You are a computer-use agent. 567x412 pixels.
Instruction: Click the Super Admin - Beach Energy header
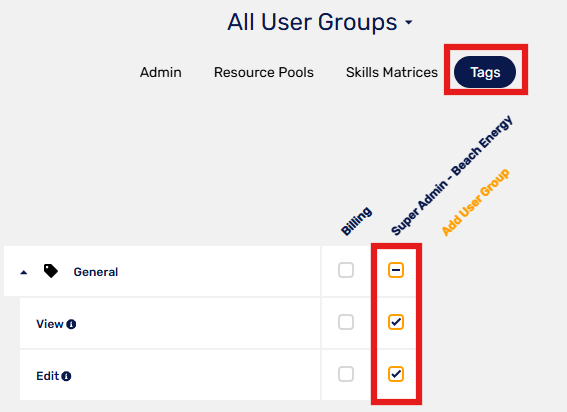tap(452, 175)
